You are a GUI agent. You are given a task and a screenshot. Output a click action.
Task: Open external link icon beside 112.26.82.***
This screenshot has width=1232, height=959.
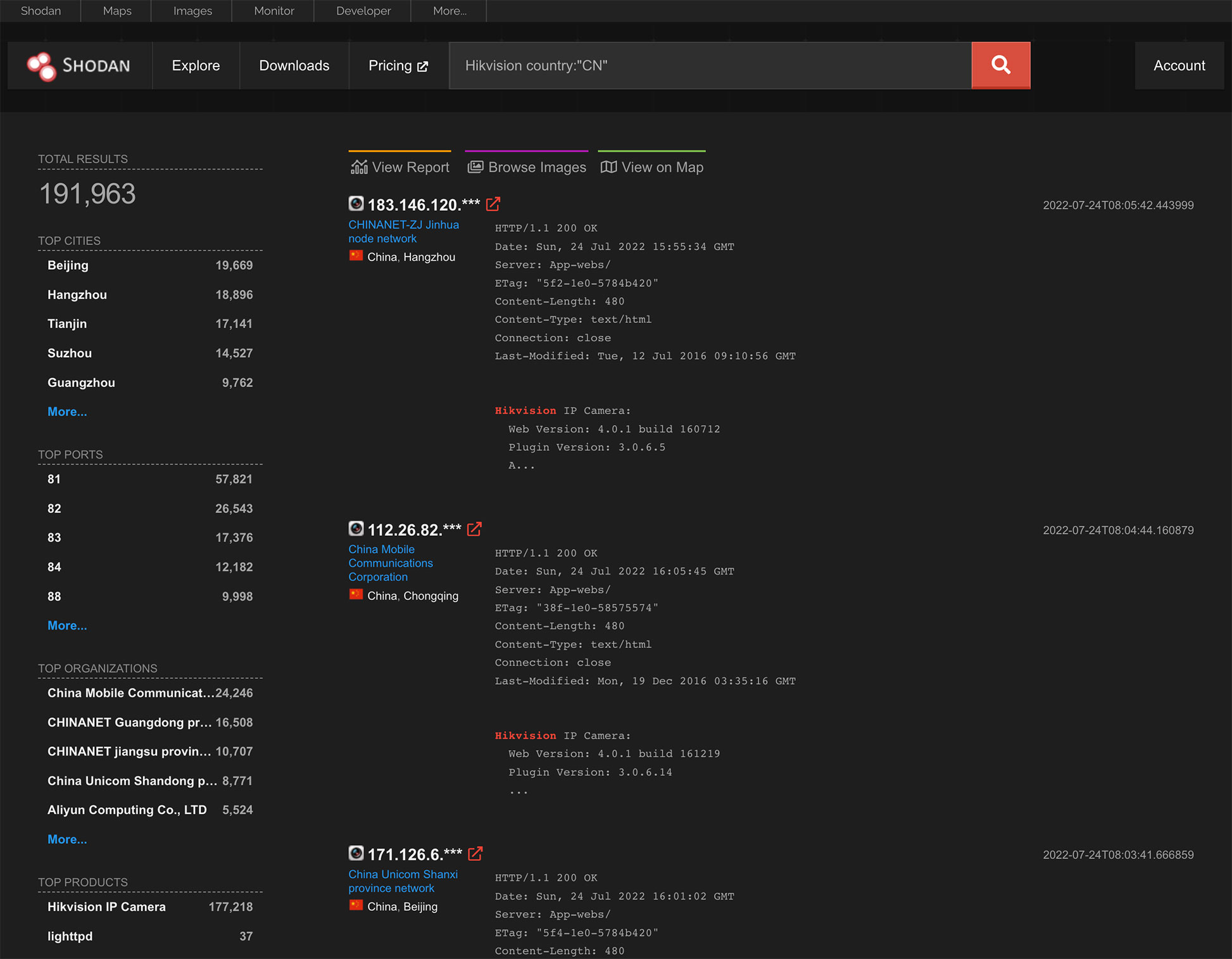pyautogui.click(x=474, y=529)
